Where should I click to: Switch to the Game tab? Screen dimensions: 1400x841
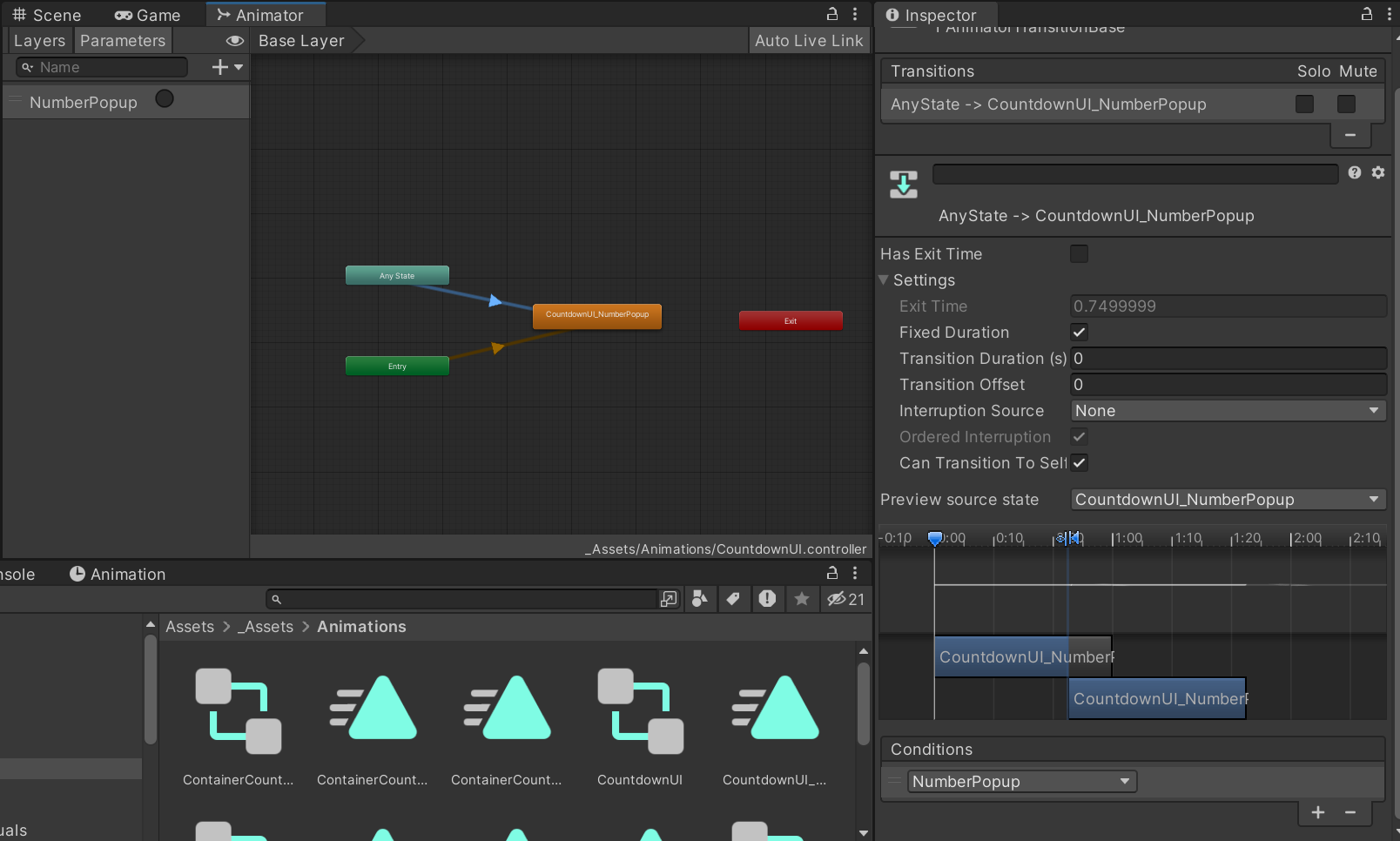click(147, 15)
